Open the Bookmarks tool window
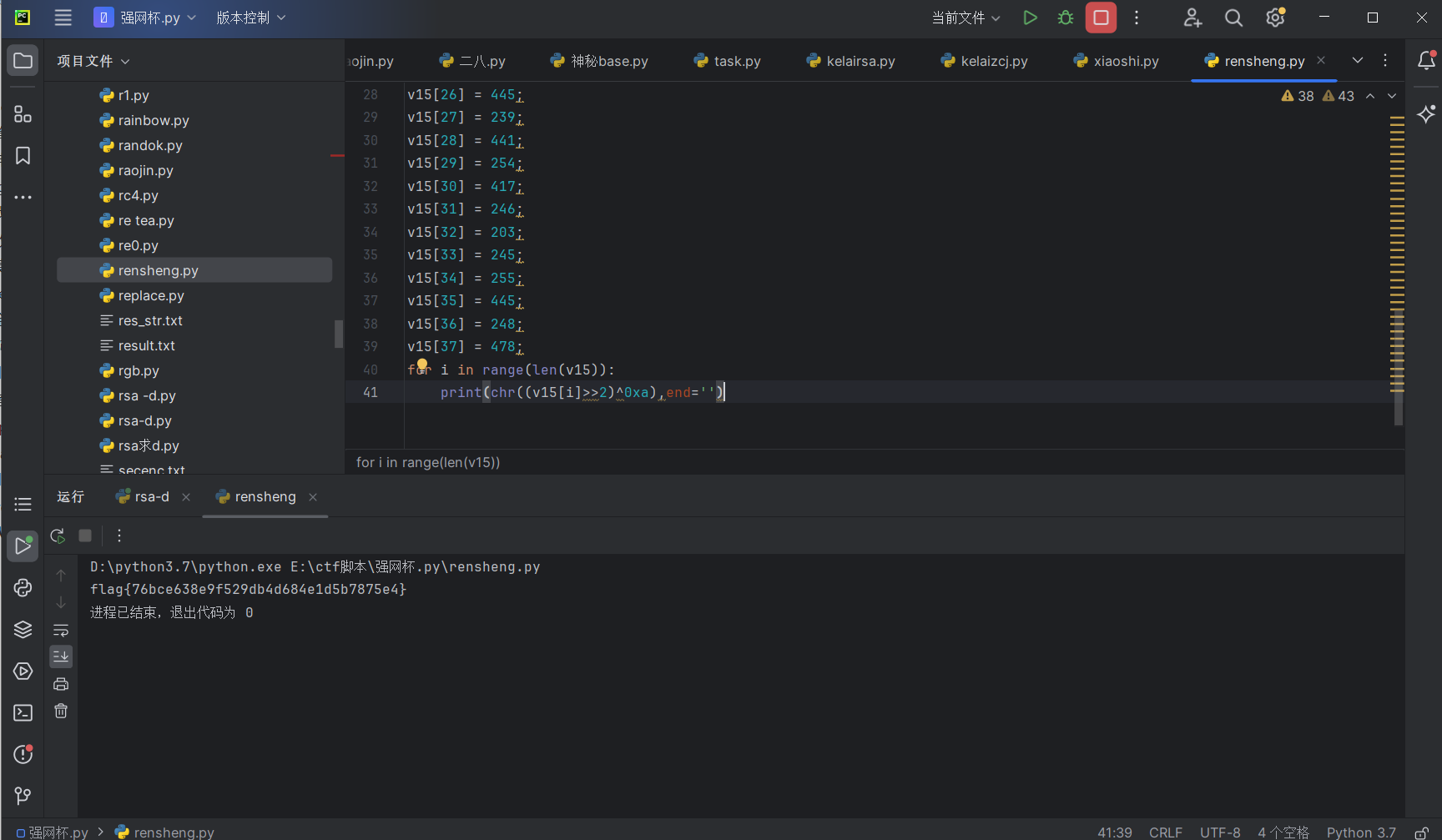The width and height of the screenshot is (1442, 840). coord(23,156)
